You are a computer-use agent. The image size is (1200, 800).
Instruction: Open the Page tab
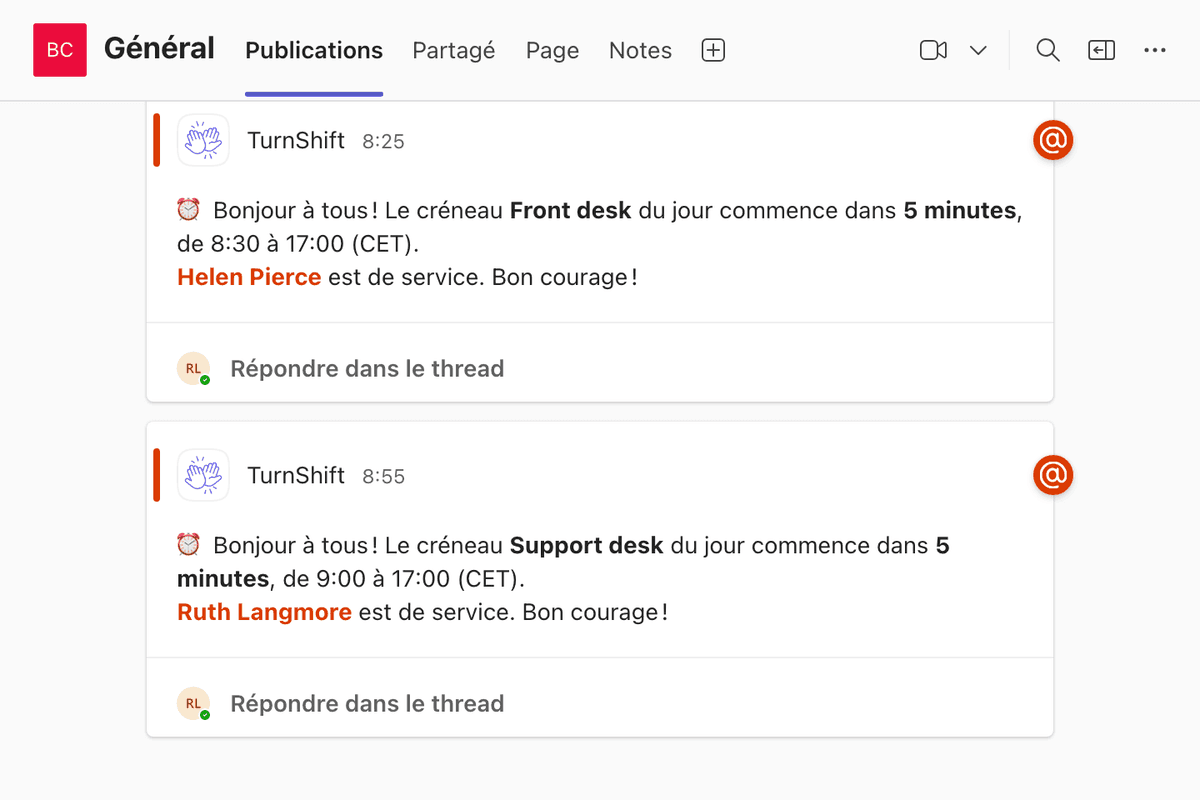552,50
